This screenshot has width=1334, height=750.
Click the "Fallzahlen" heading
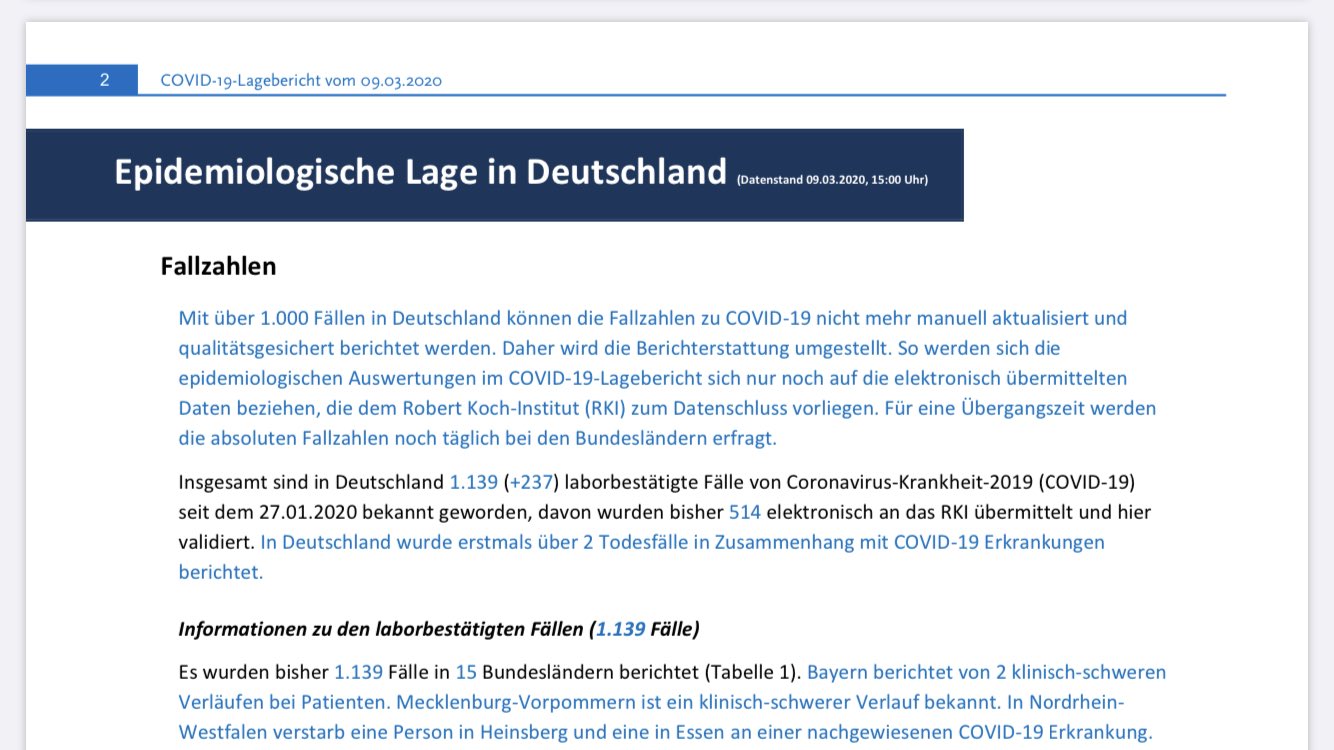point(218,267)
